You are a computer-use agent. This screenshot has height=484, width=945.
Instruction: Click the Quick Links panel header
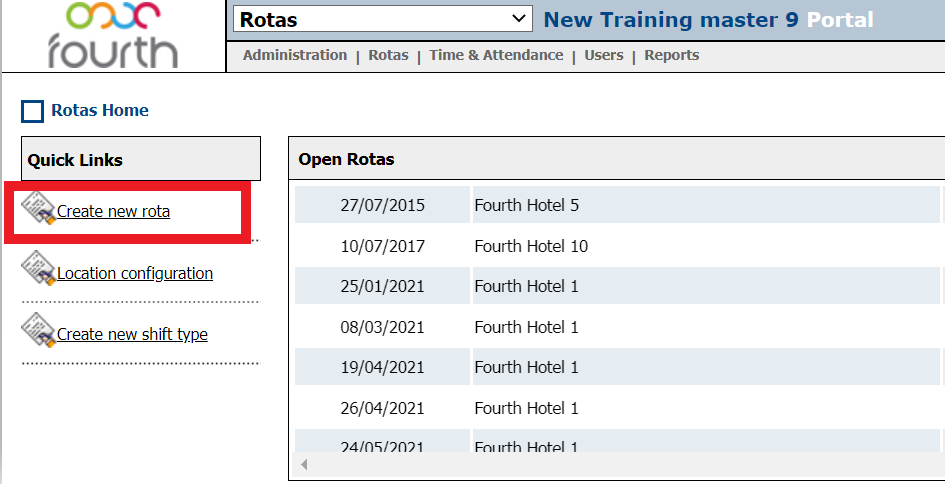click(x=141, y=159)
